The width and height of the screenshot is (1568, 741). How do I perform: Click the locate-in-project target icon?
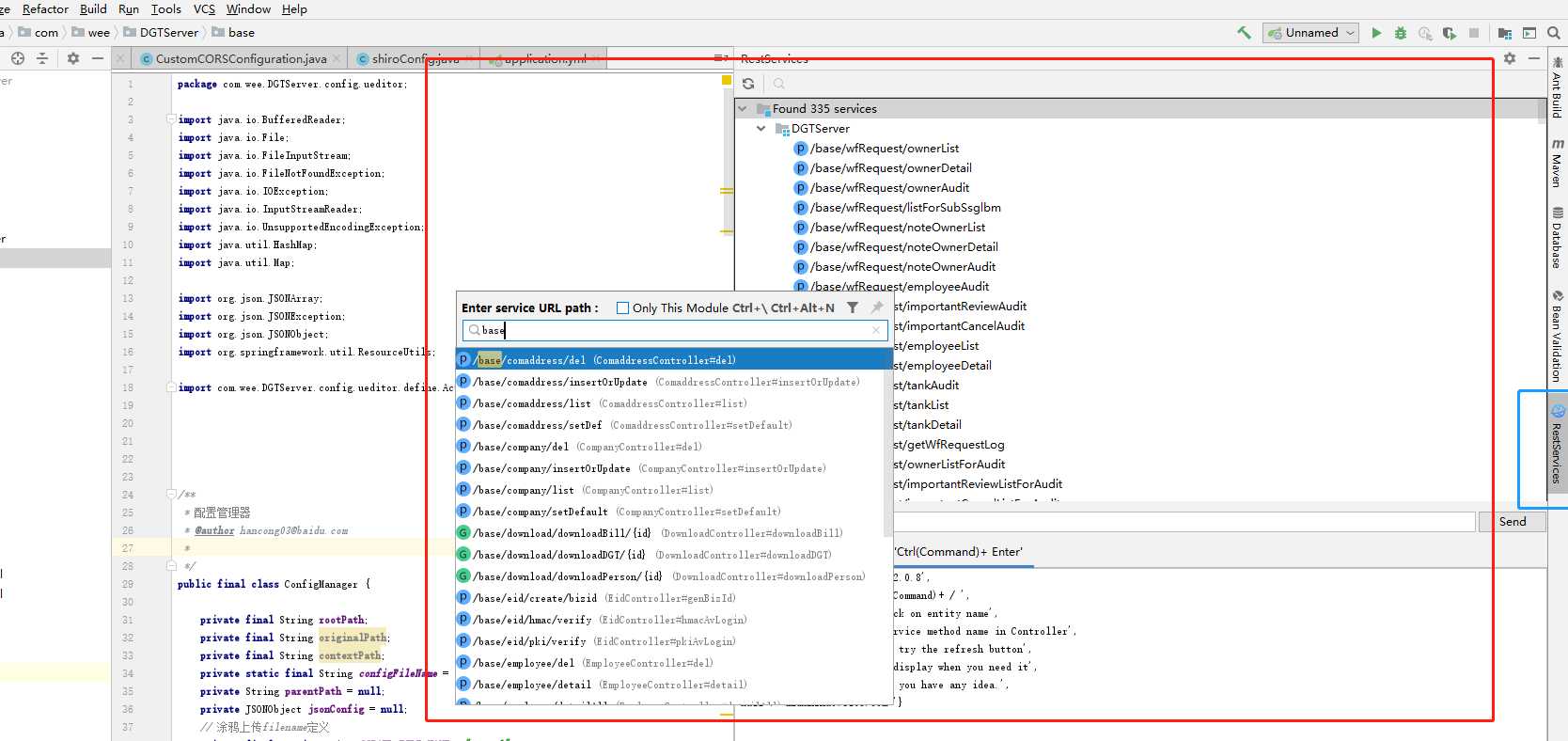tap(18, 58)
